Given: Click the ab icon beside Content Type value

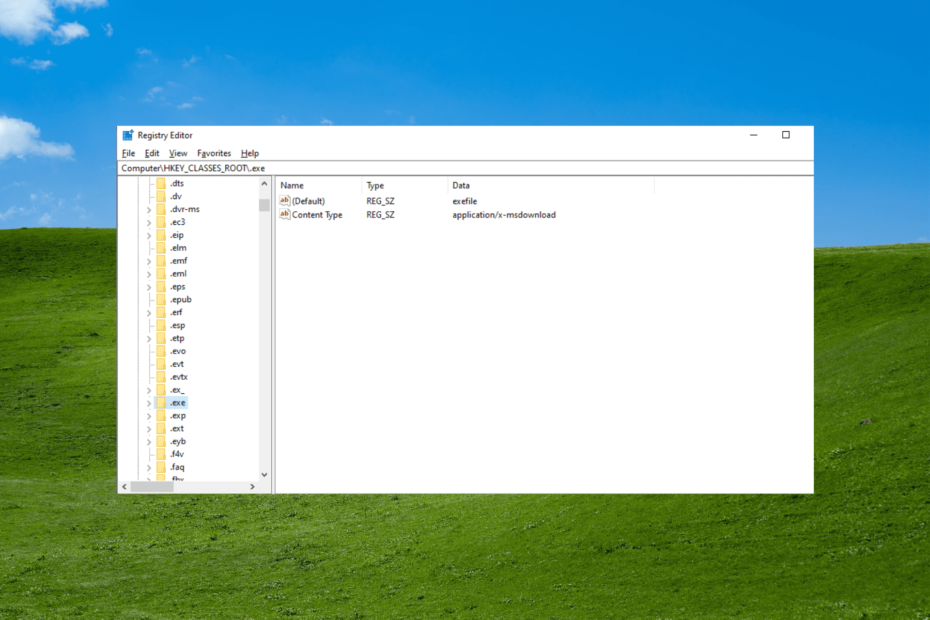Looking at the screenshot, I should (x=283, y=214).
